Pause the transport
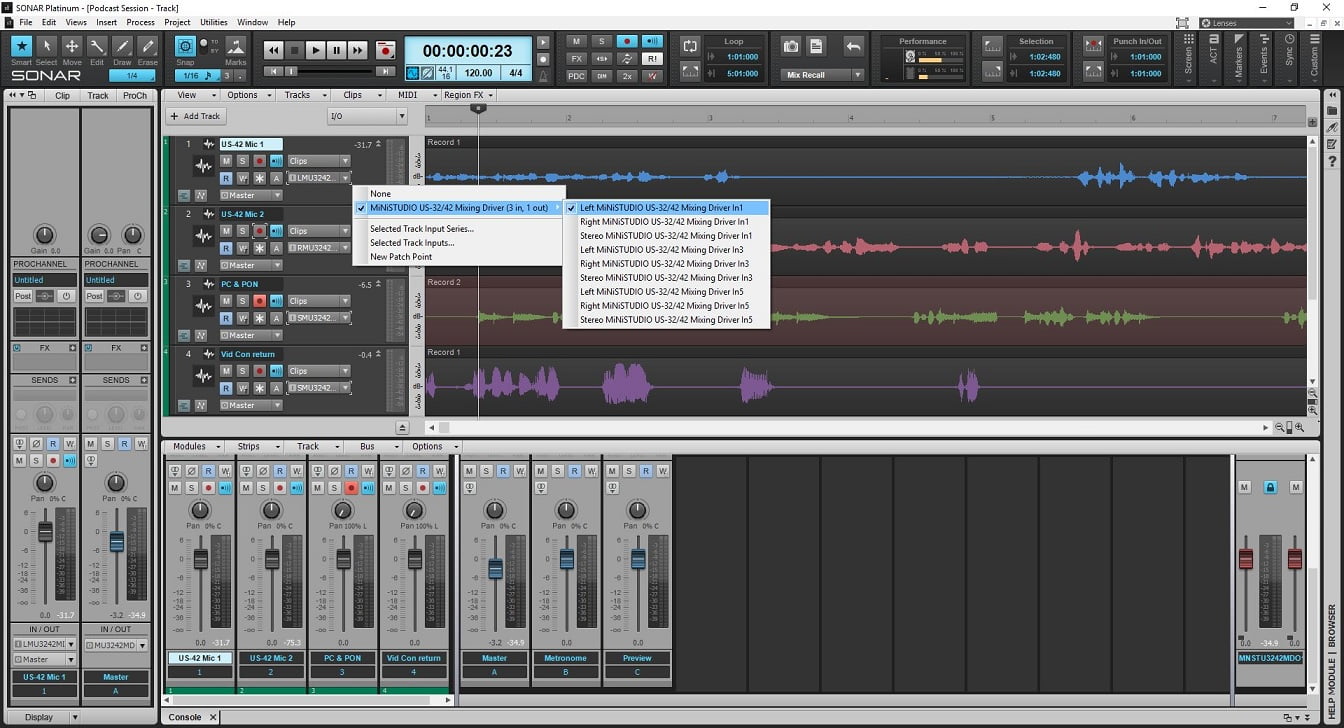This screenshot has width=1344, height=728. pos(336,50)
